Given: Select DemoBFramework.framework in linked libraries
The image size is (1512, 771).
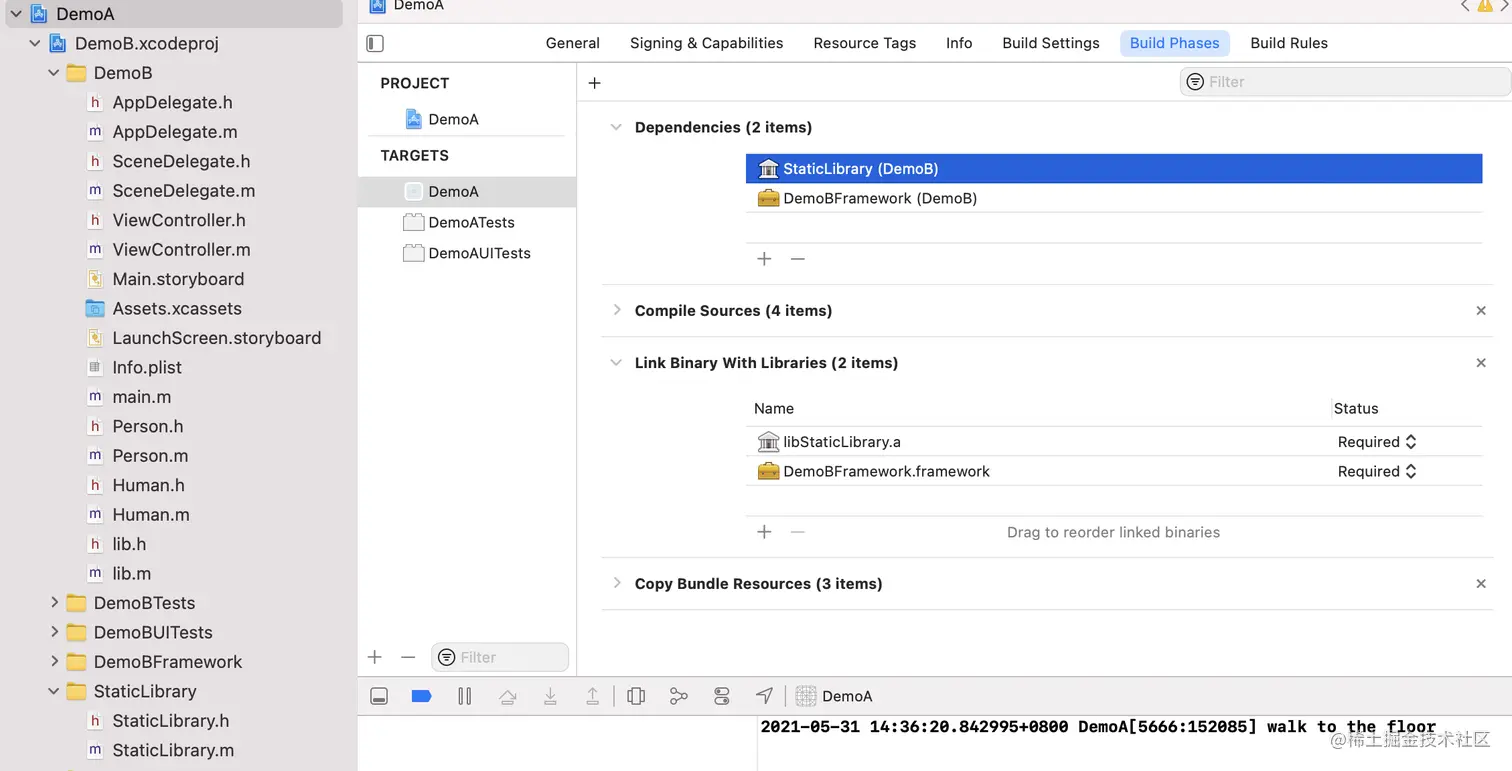Looking at the screenshot, I should point(1114,471).
